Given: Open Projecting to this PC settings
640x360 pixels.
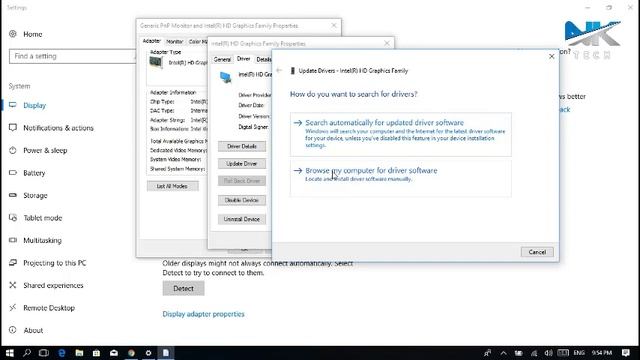Looking at the screenshot, I should coord(47,262).
